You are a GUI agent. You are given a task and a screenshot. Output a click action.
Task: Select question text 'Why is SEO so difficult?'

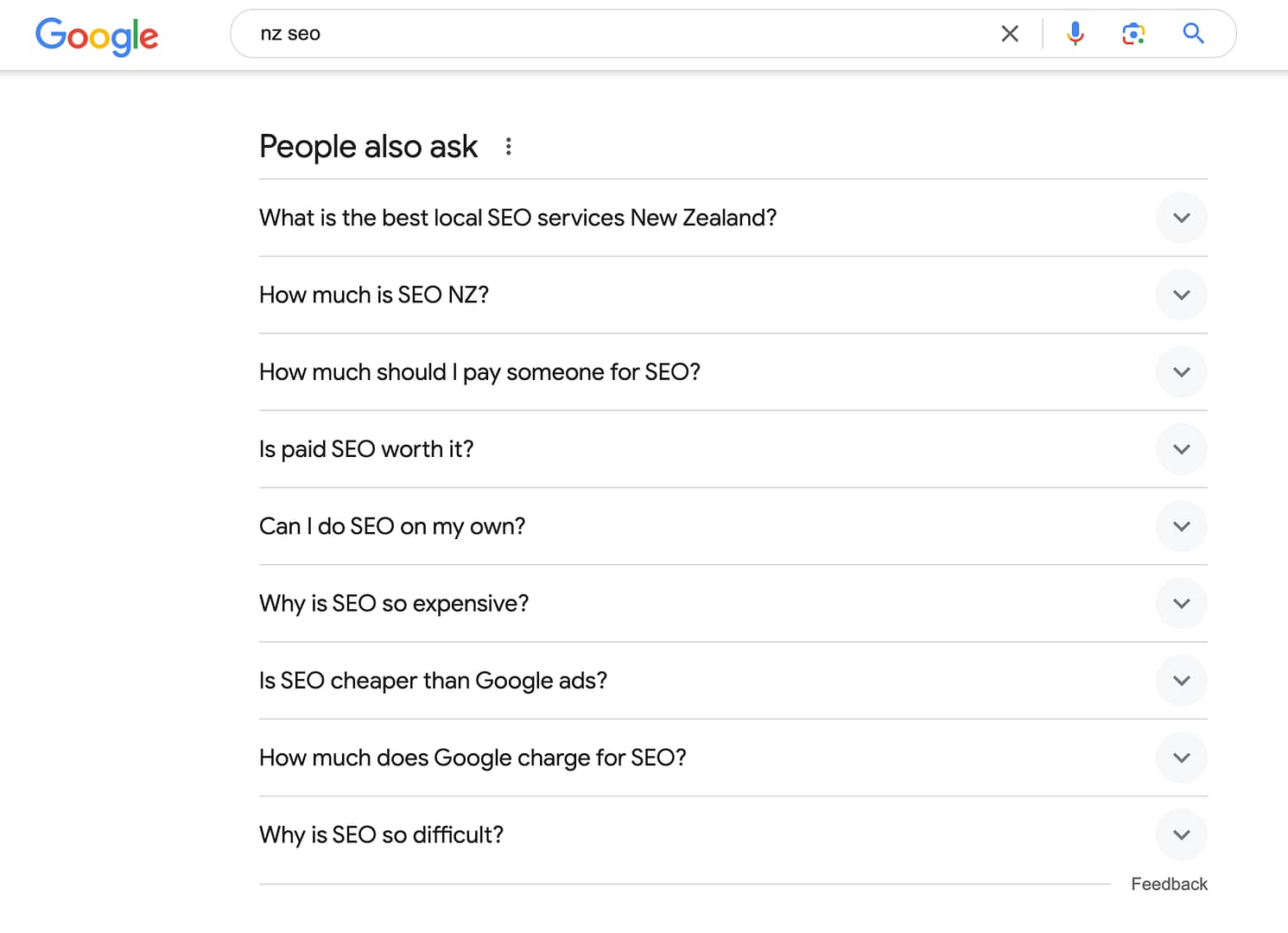(x=381, y=835)
